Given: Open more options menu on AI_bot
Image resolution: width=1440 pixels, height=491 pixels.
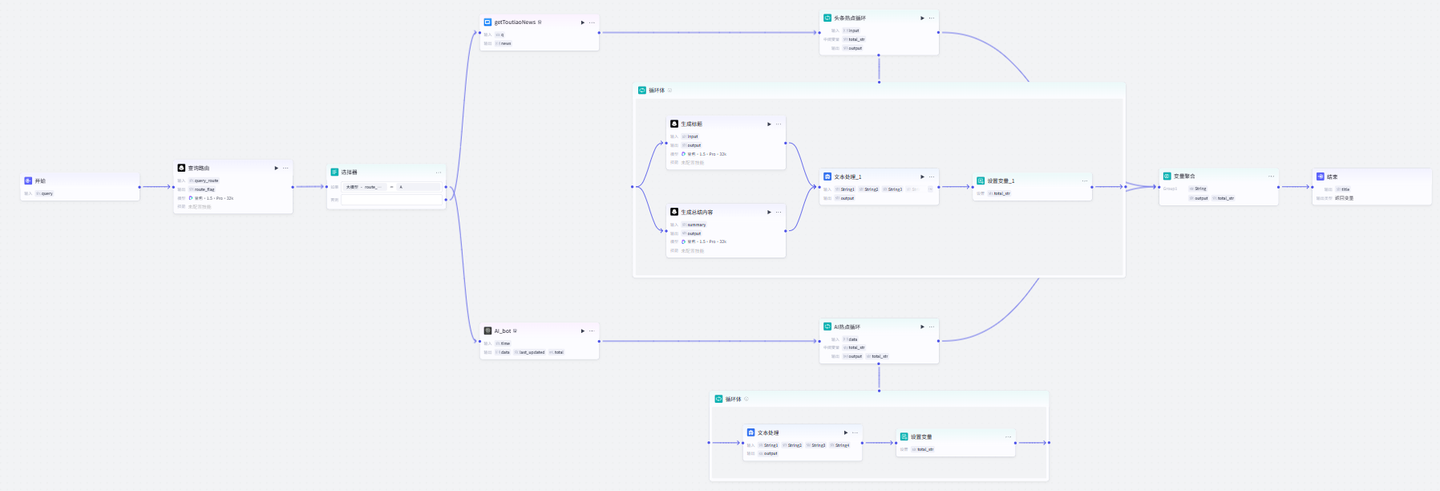Looking at the screenshot, I should point(592,331).
